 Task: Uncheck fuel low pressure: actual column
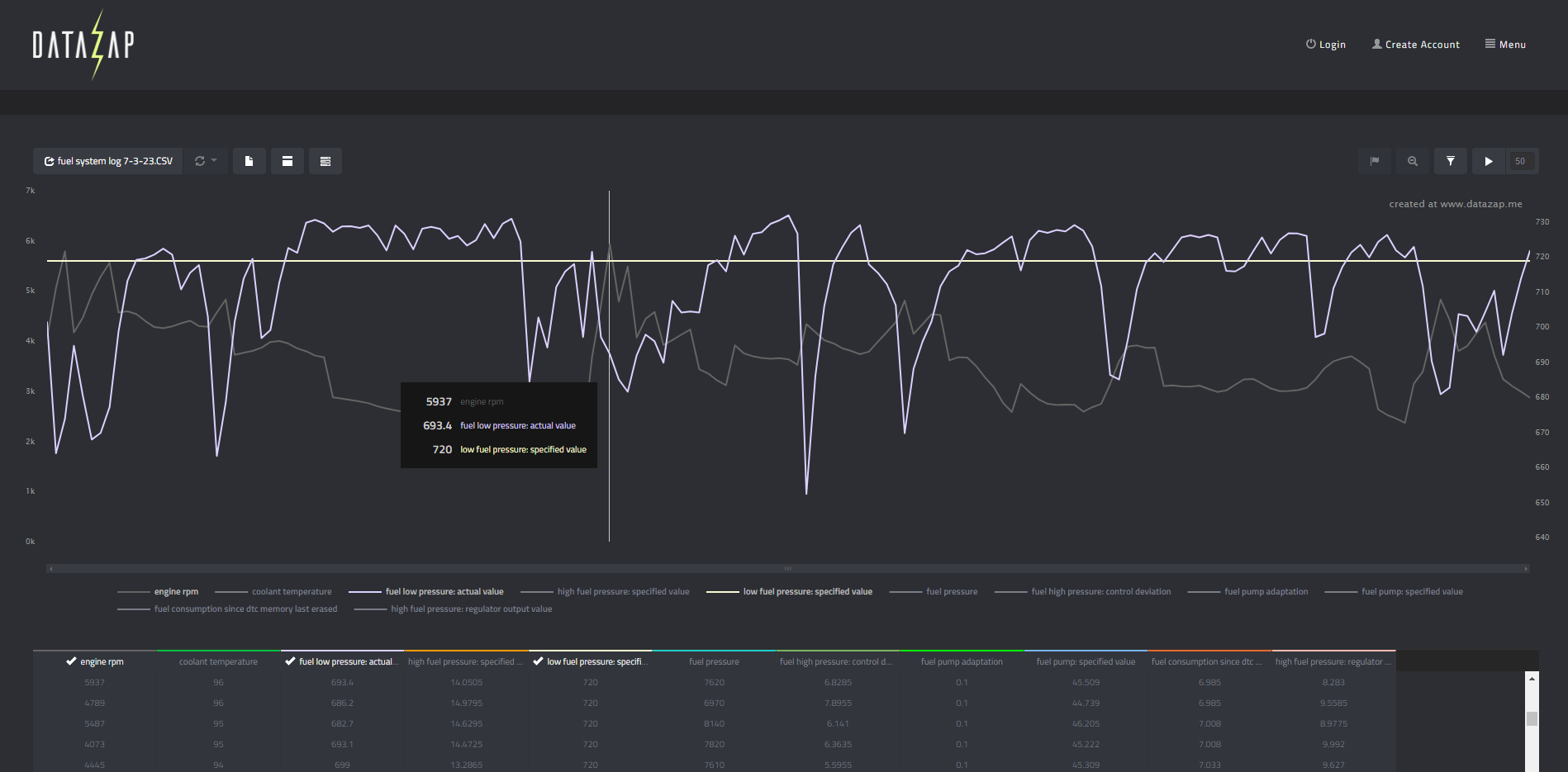click(342, 661)
